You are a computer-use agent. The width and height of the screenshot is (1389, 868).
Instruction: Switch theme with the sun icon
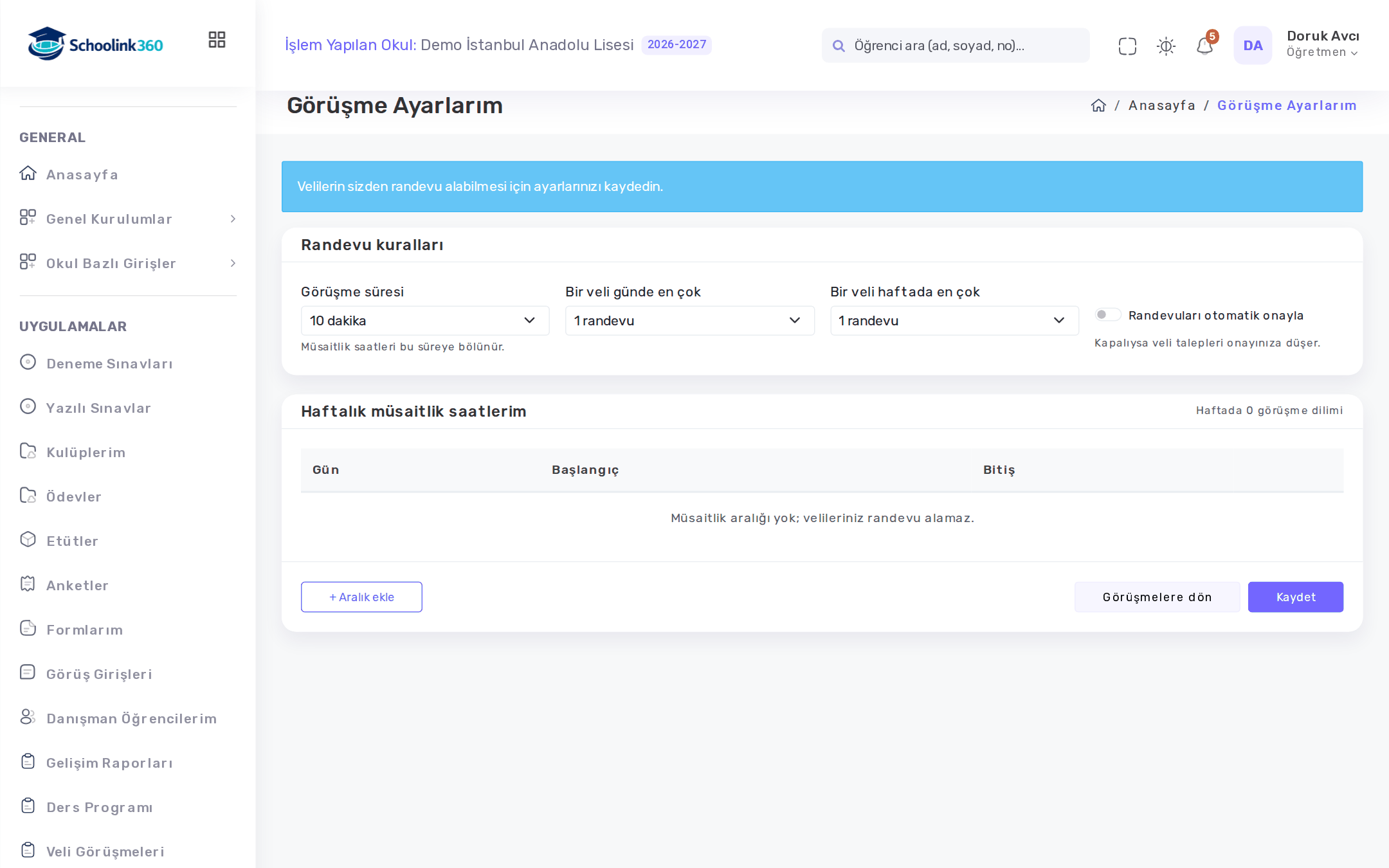coord(1166,46)
